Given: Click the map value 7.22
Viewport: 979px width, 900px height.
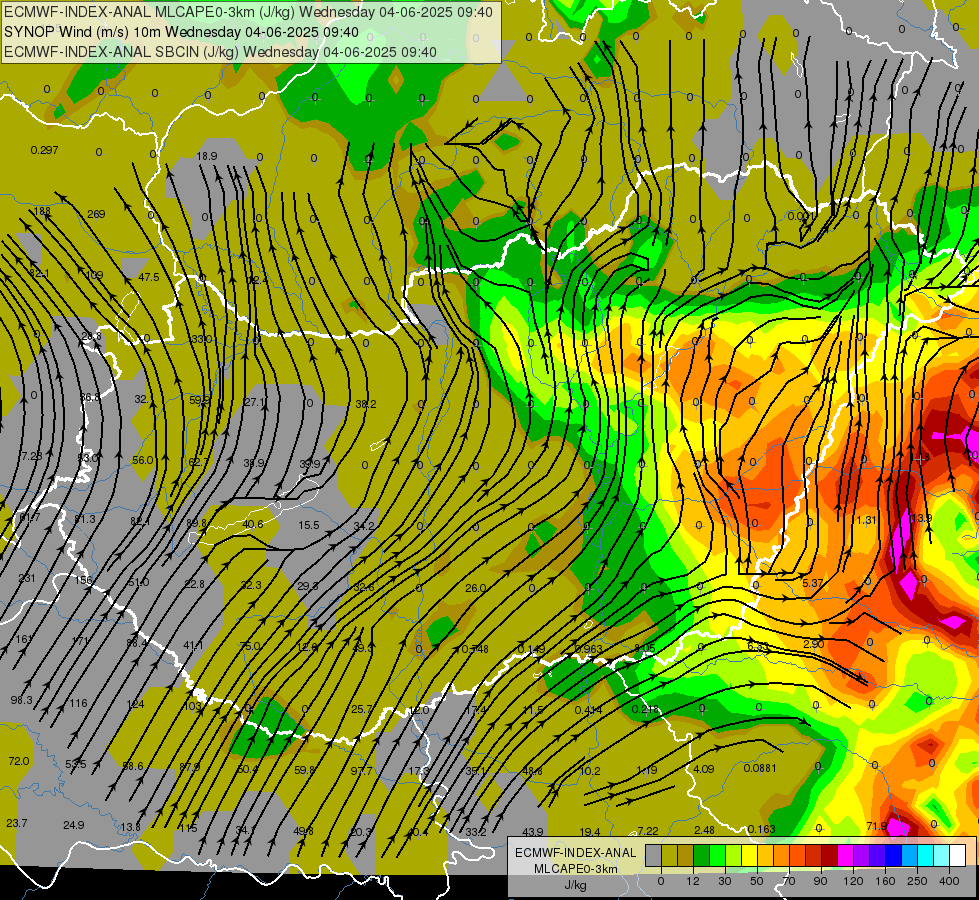Looking at the screenshot, I should [x=647, y=830].
